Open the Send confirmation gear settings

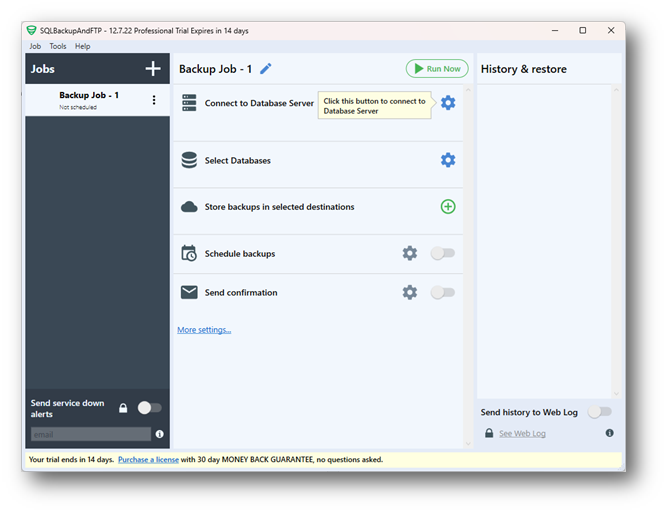(x=410, y=293)
